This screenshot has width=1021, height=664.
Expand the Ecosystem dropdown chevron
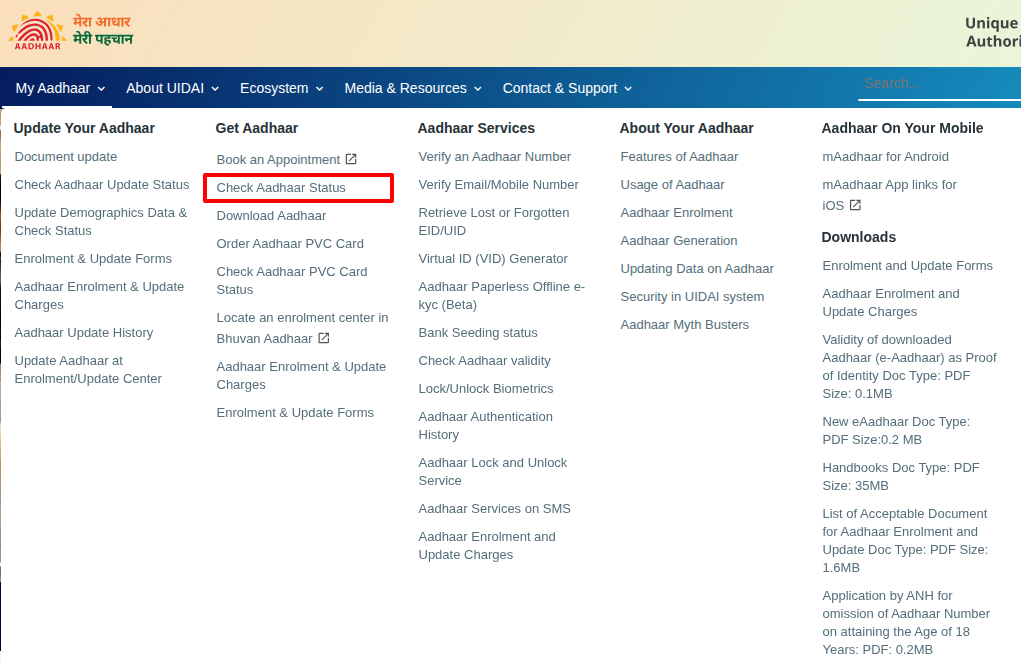click(320, 89)
